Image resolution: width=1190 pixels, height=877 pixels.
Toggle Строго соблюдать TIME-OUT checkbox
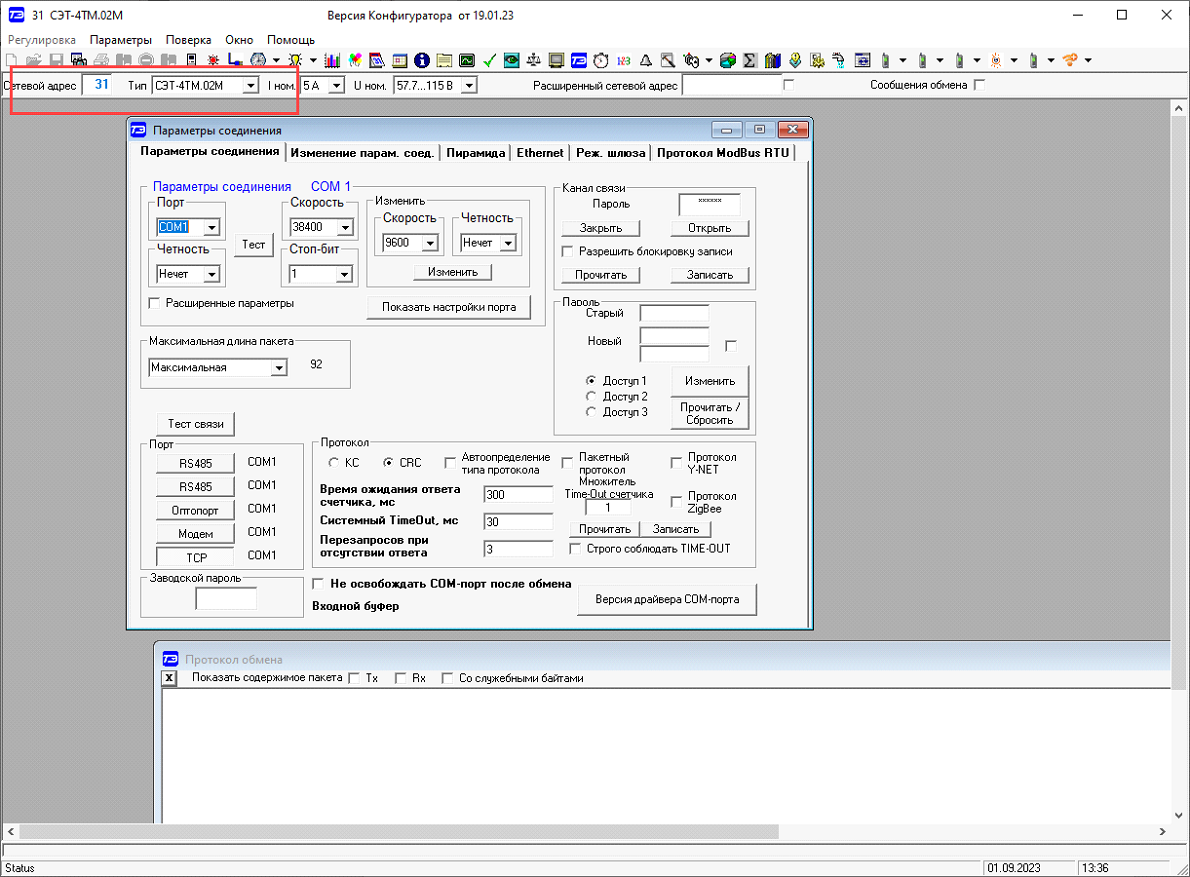tap(575, 548)
